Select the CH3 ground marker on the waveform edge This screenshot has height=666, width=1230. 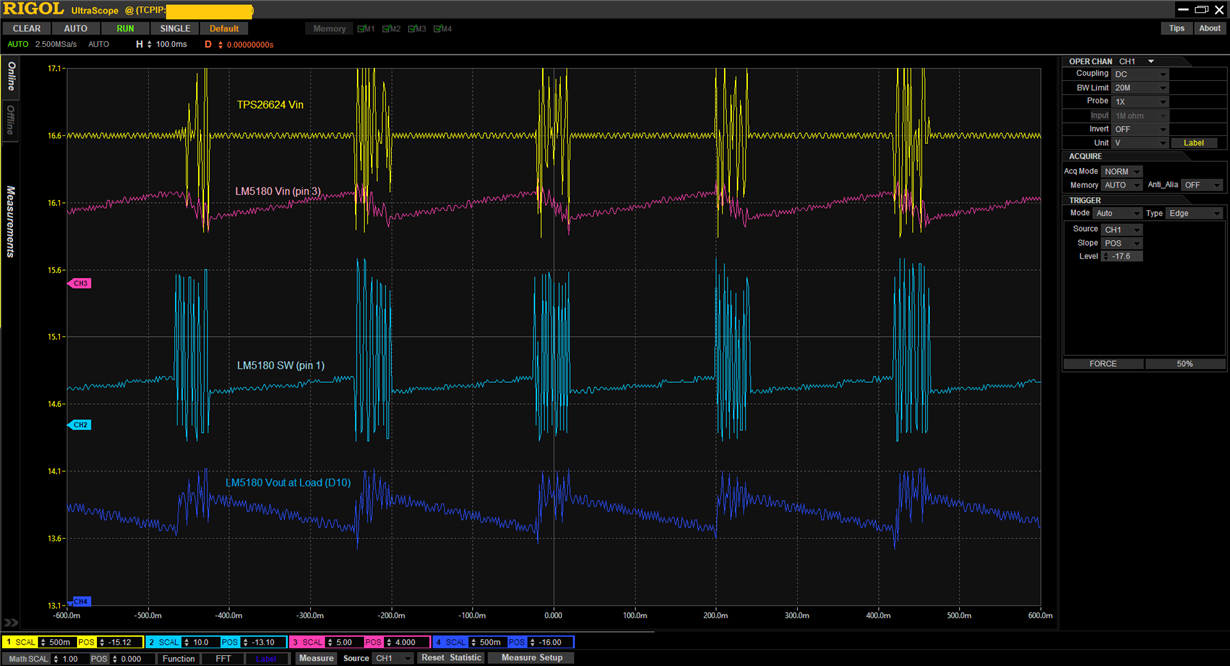(80, 283)
